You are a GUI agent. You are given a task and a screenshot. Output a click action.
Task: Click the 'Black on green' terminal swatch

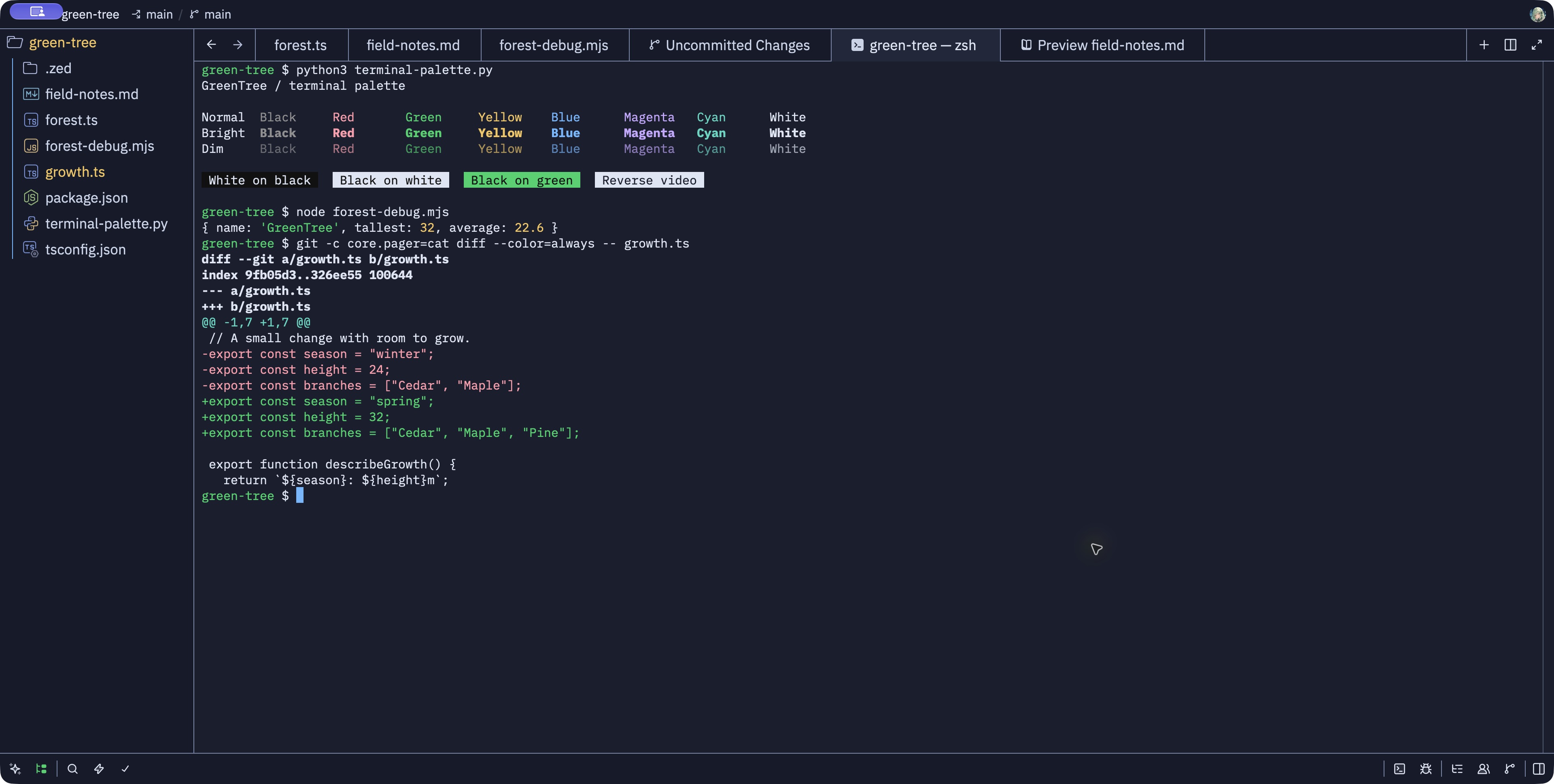(522, 180)
